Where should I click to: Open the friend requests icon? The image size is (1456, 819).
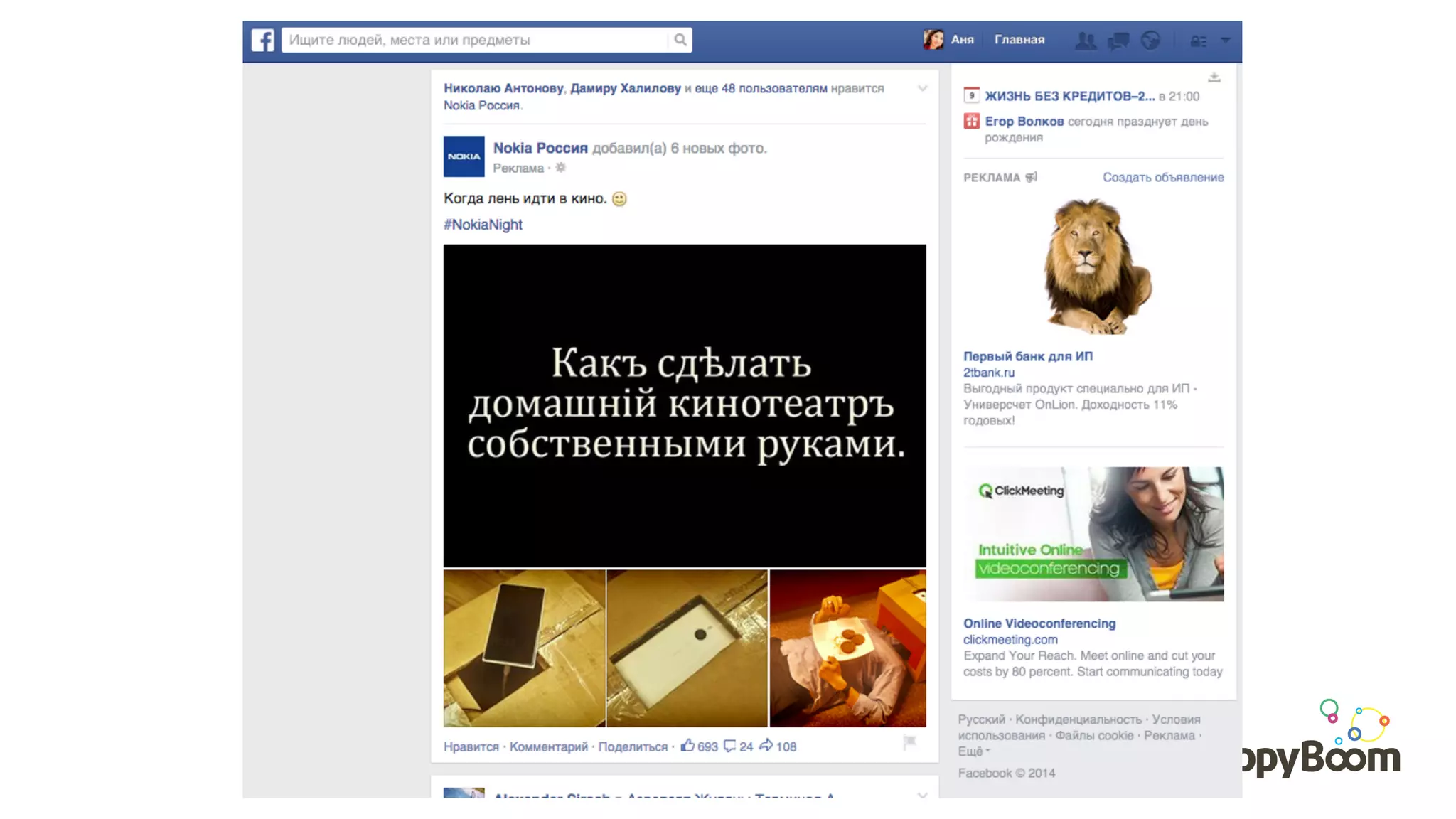point(1085,41)
